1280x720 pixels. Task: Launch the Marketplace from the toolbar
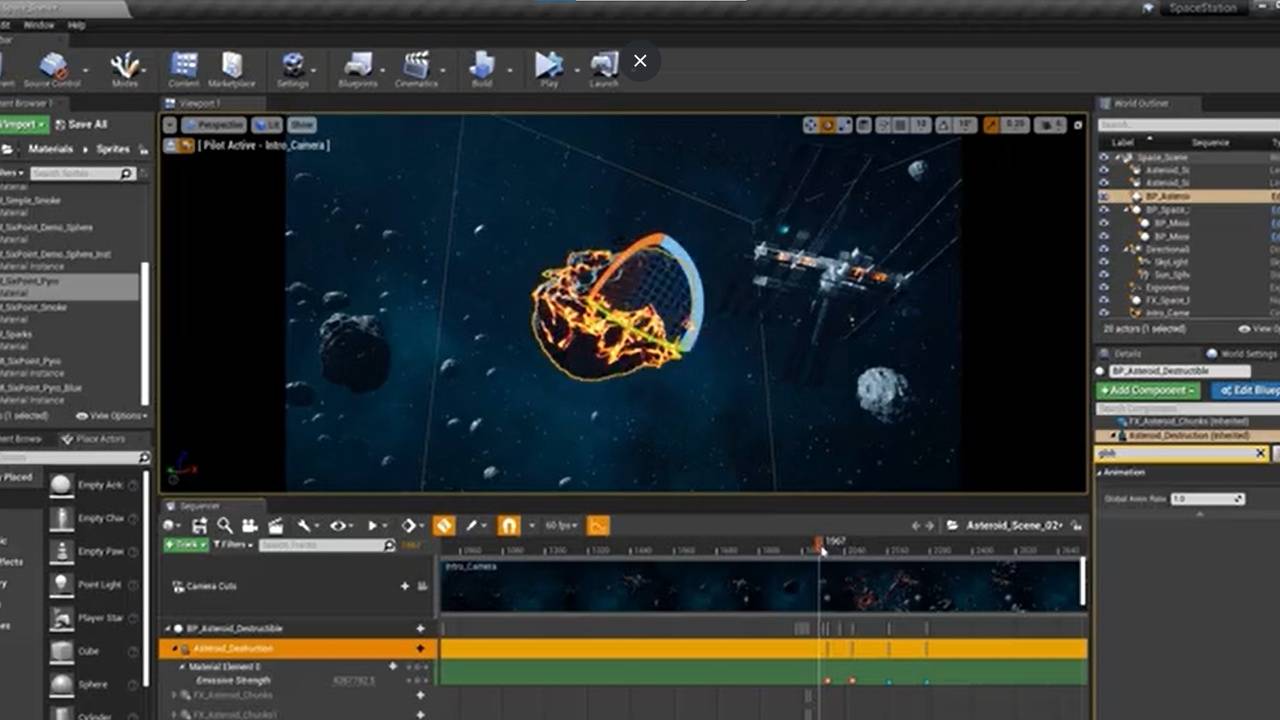(x=232, y=64)
